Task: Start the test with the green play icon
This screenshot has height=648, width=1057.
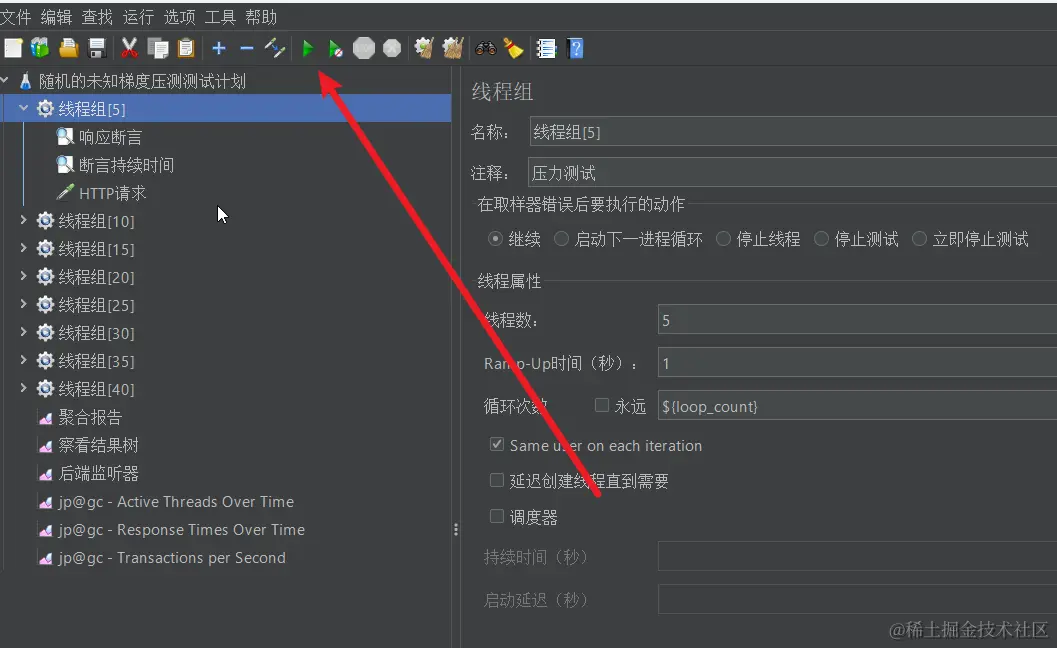Action: click(307, 47)
